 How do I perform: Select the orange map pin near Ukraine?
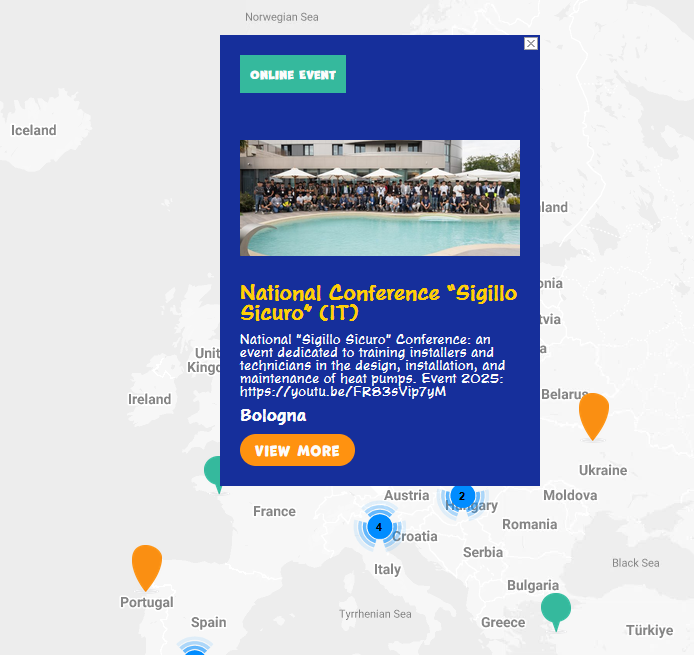coord(594,416)
